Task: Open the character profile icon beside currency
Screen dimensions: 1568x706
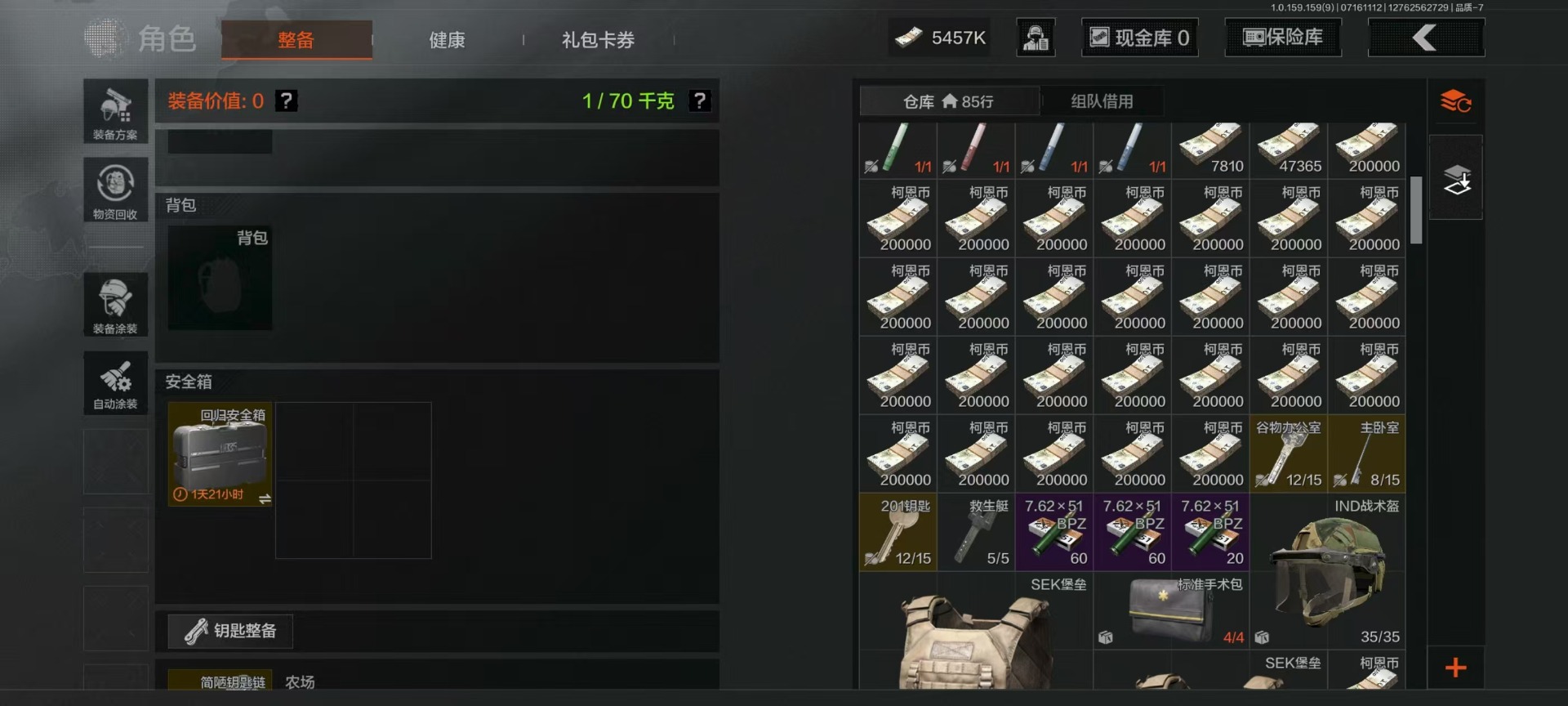Action: [1036, 38]
